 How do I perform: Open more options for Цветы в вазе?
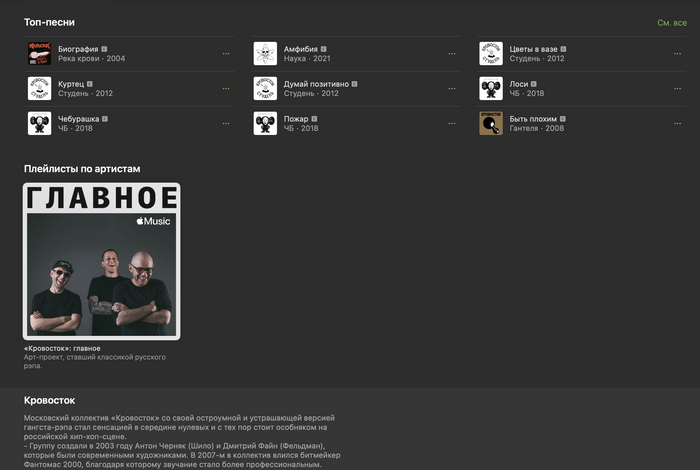coord(678,54)
